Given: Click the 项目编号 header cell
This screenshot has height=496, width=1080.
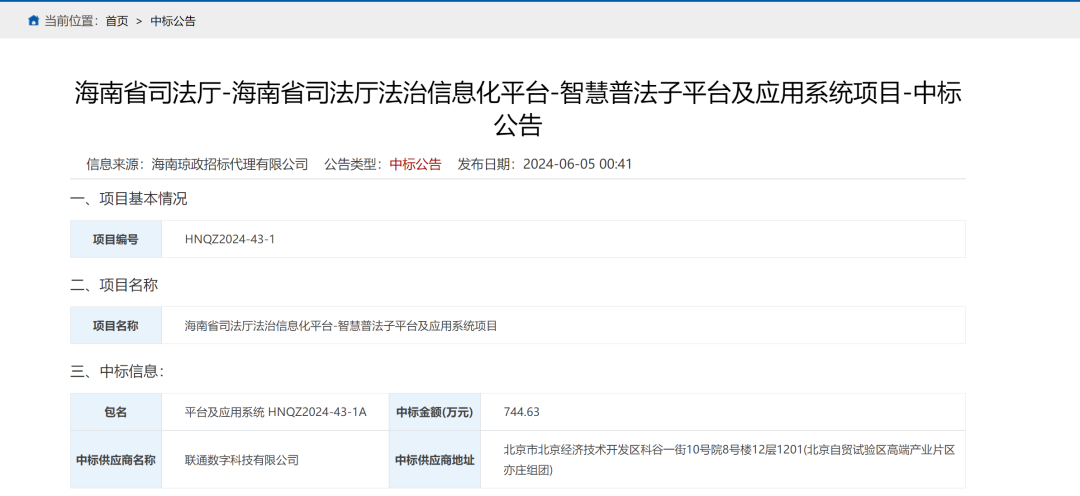Looking at the screenshot, I should tap(116, 240).
